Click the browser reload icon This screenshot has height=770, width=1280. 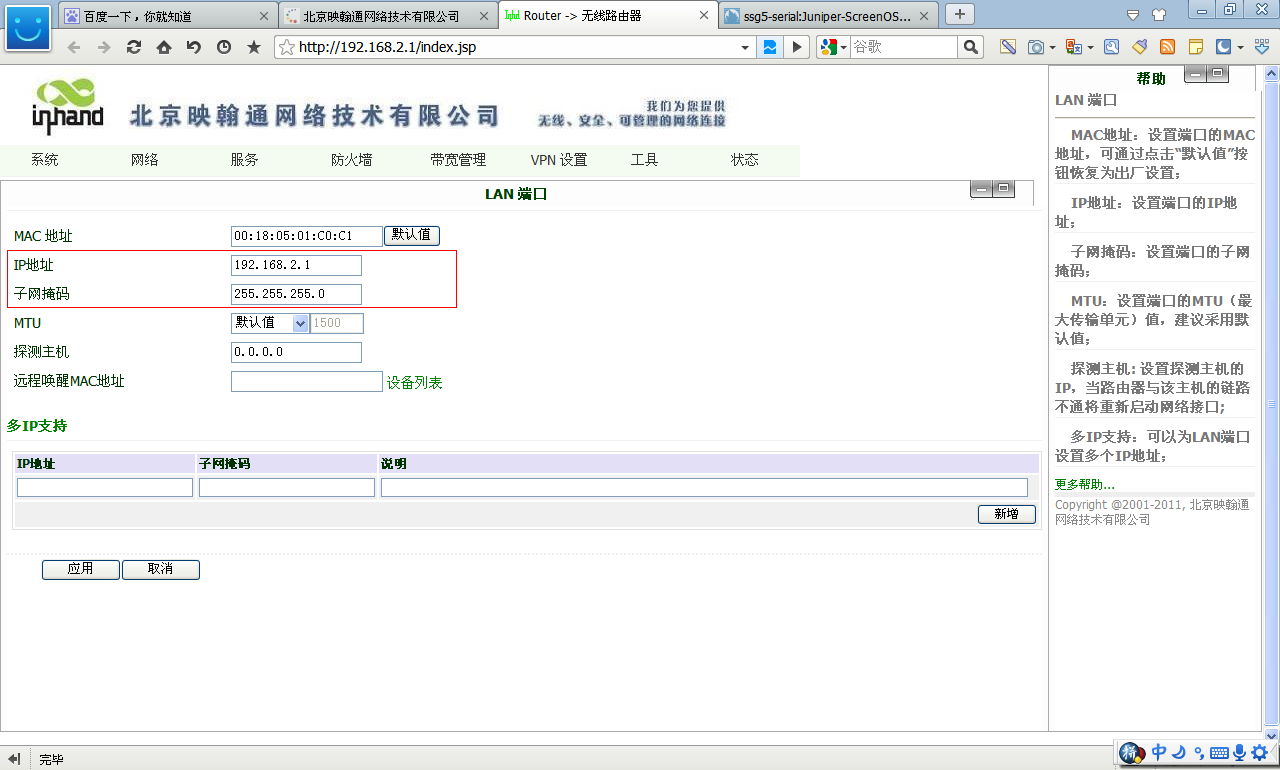point(133,47)
